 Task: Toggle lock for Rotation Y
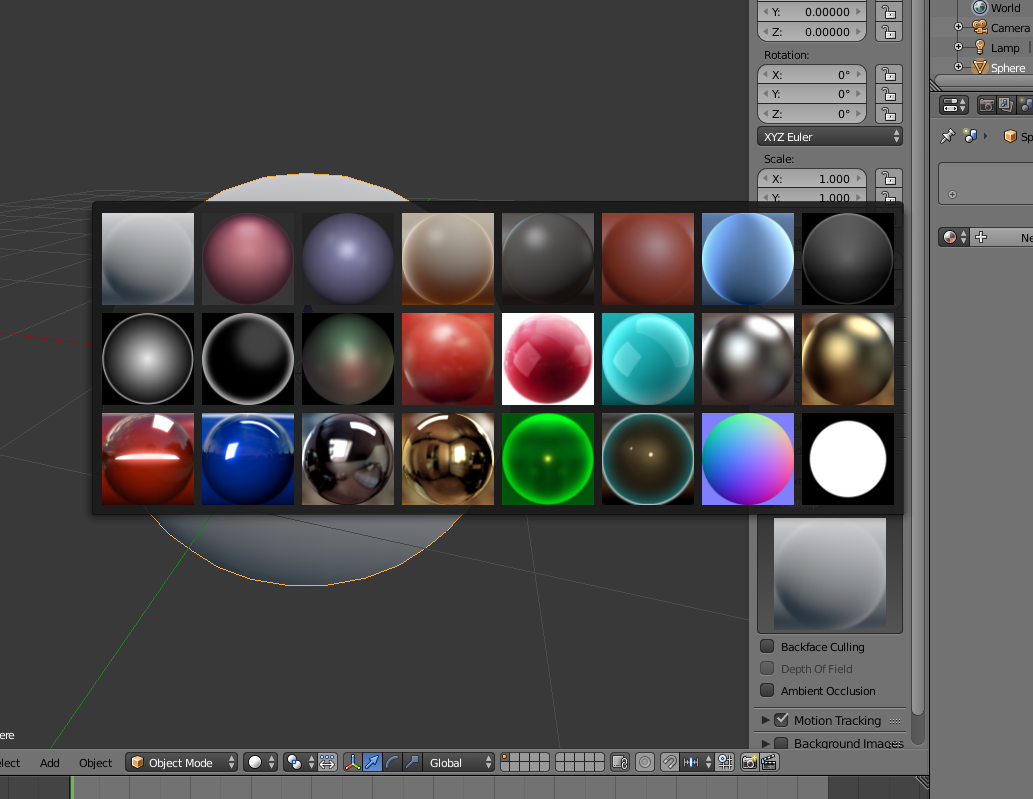(x=889, y=94)
